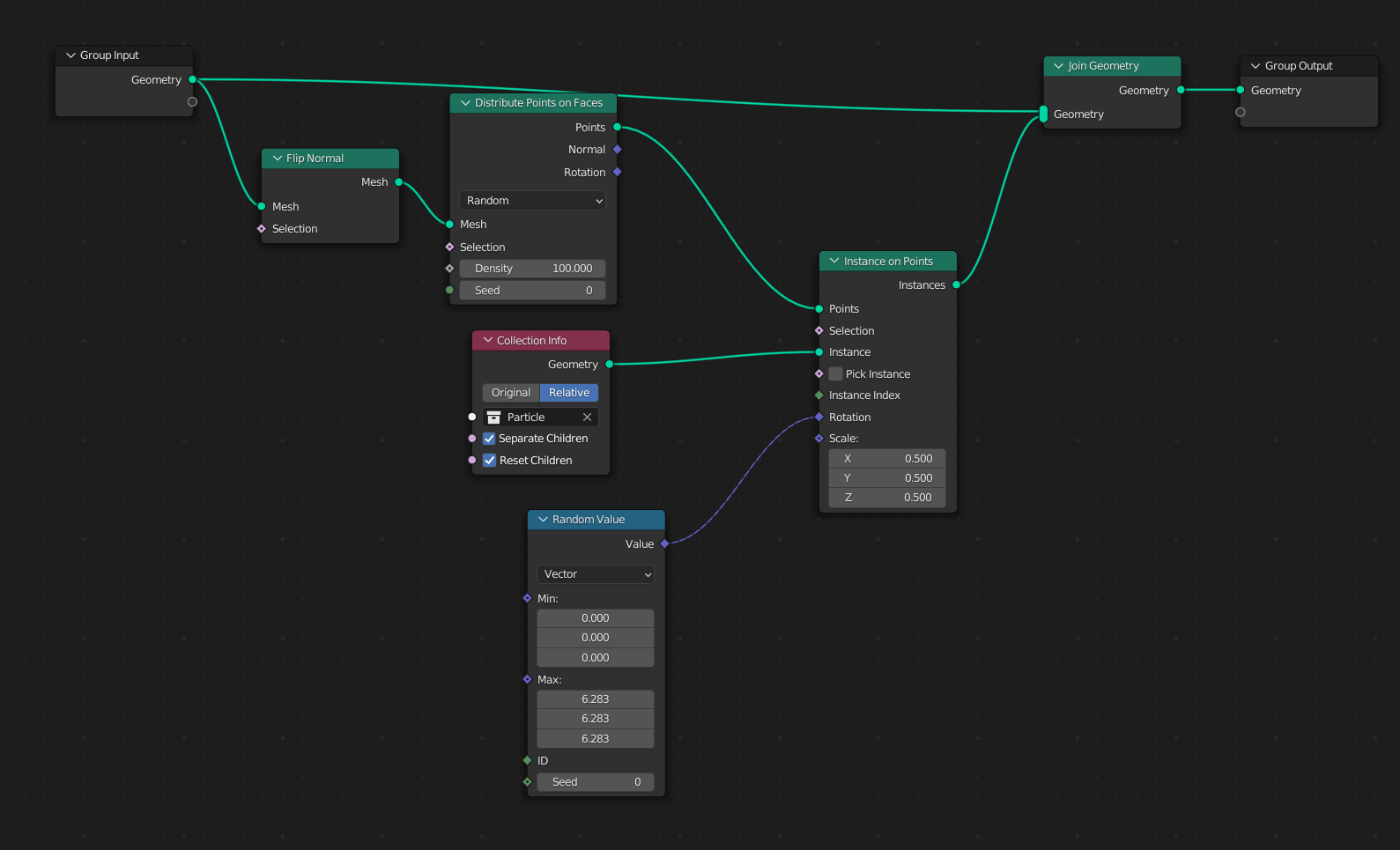Viewport: 1400px width, 850px height.
Task: Select the Collection Info node header
Action: pyautogui.click(x=541, y=340)
